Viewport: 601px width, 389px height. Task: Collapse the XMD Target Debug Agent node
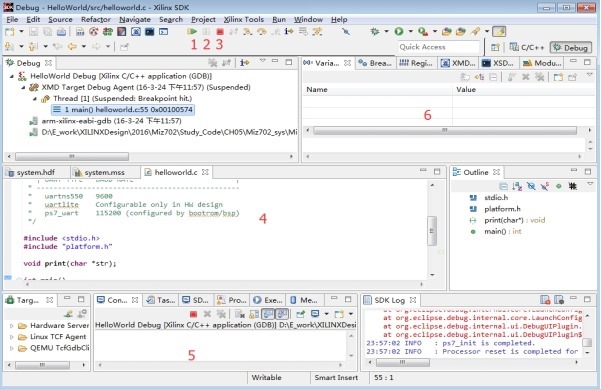coord(23,87)
